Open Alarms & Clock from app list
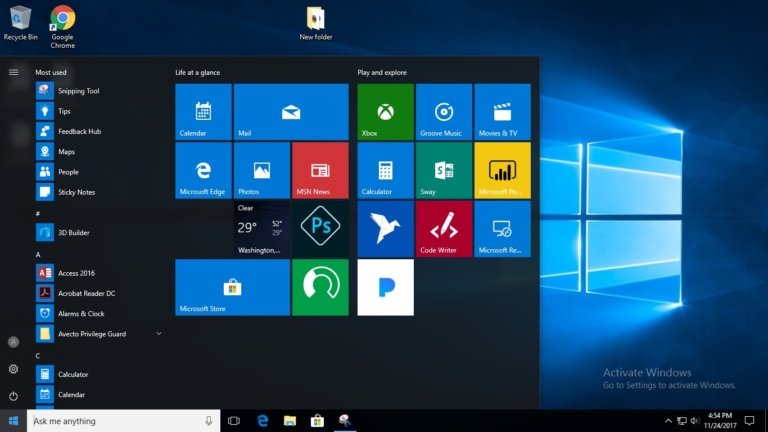This screenshot has width=768, height=432. point(98,313)
